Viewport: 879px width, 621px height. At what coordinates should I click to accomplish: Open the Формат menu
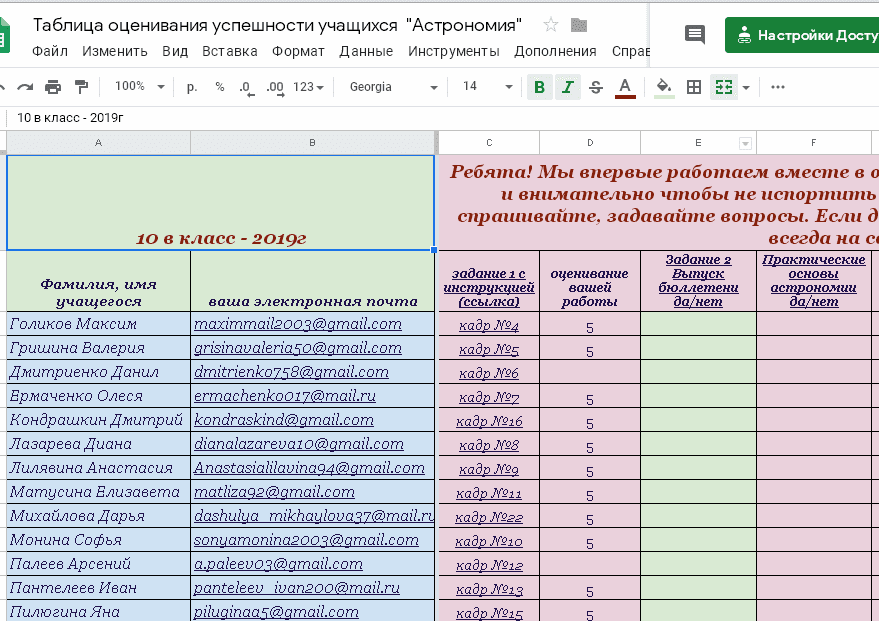pos(298,51)
